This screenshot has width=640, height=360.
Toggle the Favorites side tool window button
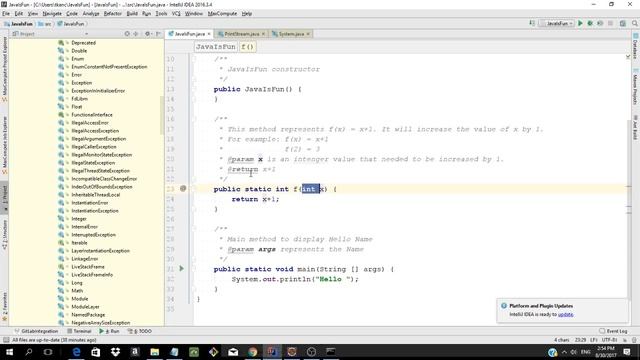point(5,306)
